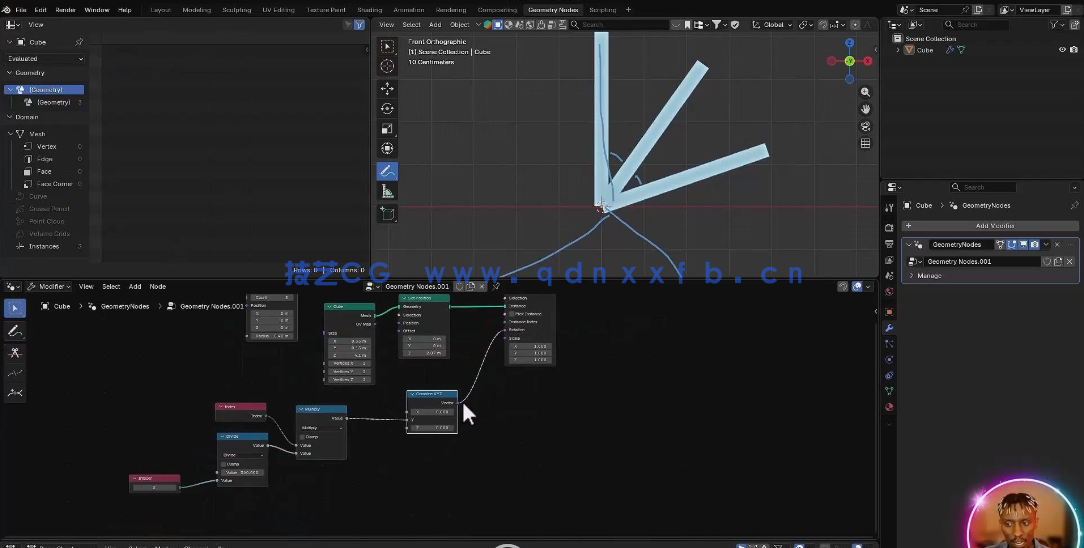Select the node editor Annotate tool
Viewport: 1084px width, 548px height.
point(15,332)
